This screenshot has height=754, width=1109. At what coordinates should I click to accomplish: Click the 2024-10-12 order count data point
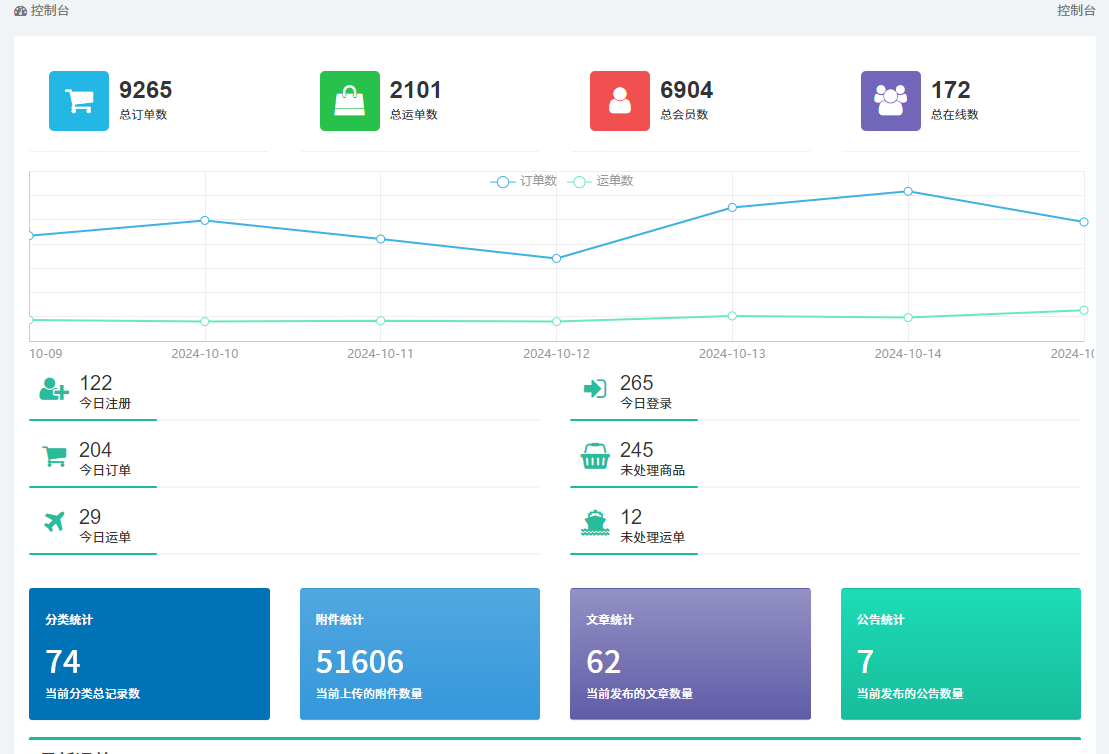(x=557, y=259)
